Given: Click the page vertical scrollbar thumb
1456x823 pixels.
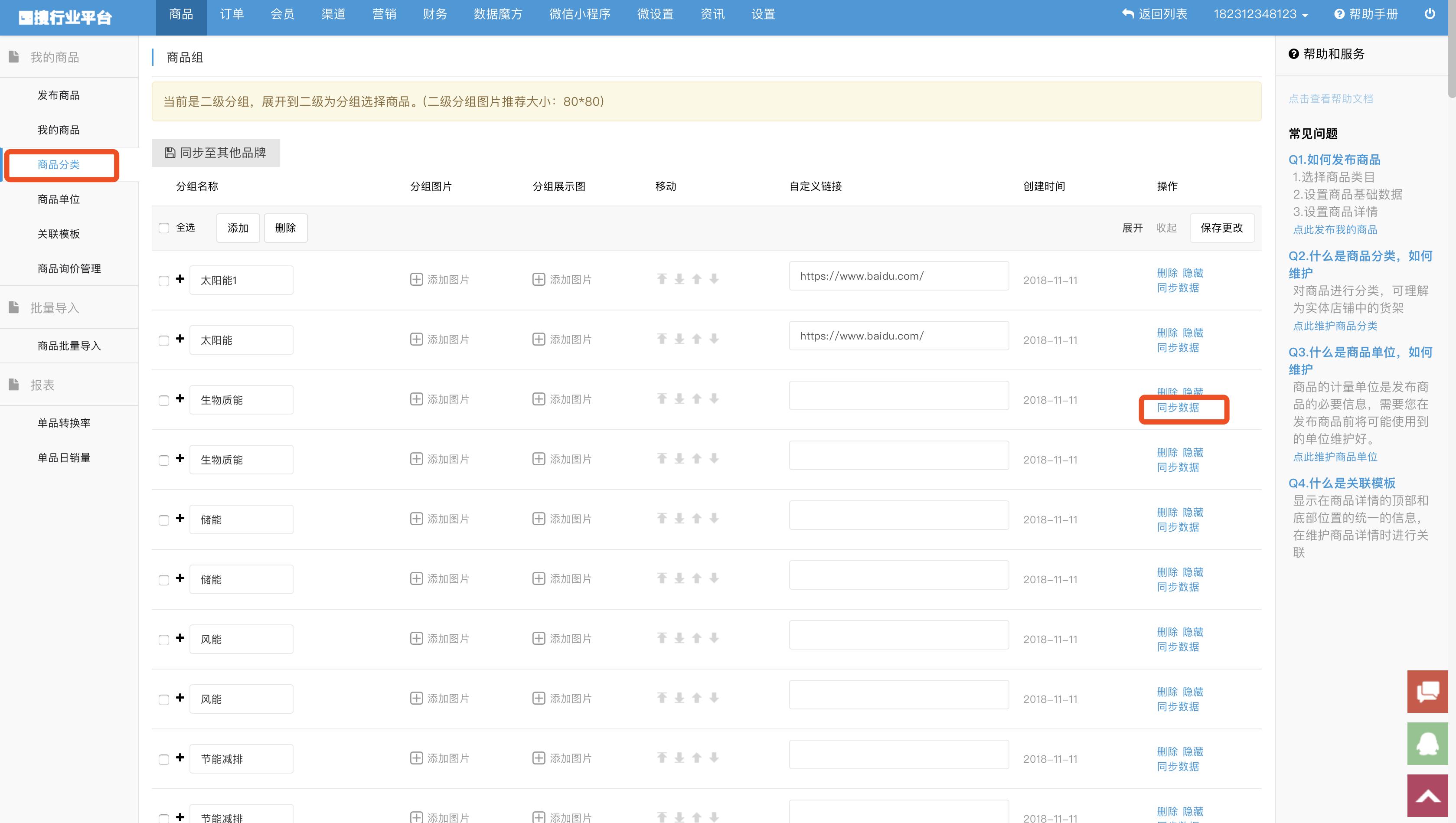Looking at the screenshot, I should [1452, 49].
